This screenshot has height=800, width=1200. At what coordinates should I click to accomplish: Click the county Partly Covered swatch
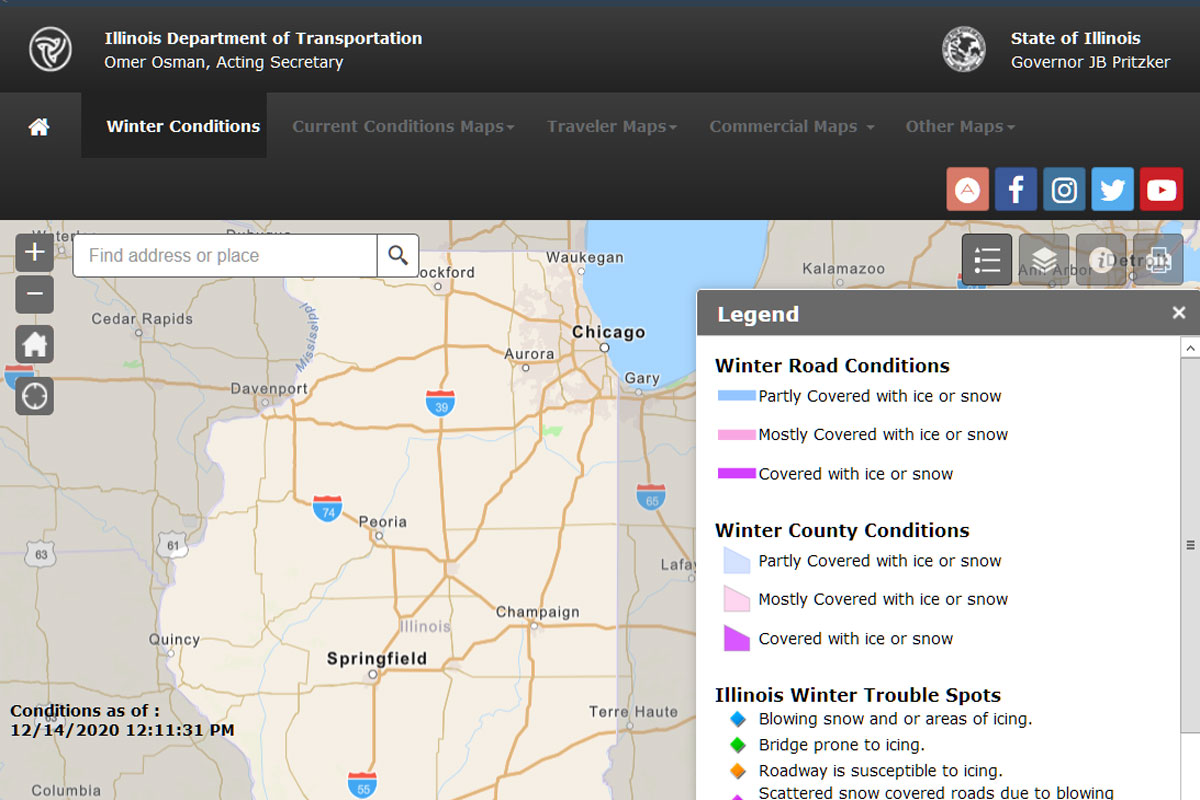point(737,561)
